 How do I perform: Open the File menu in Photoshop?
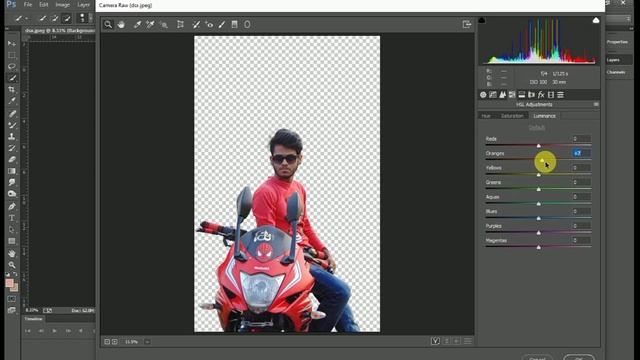tap(28, 4)
